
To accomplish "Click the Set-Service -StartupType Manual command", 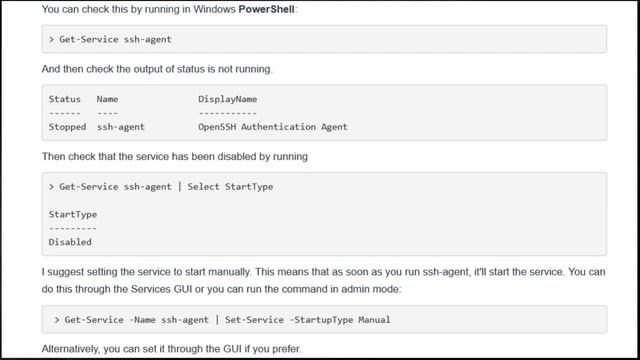I will pyautogui.click(x=307, y=320).
